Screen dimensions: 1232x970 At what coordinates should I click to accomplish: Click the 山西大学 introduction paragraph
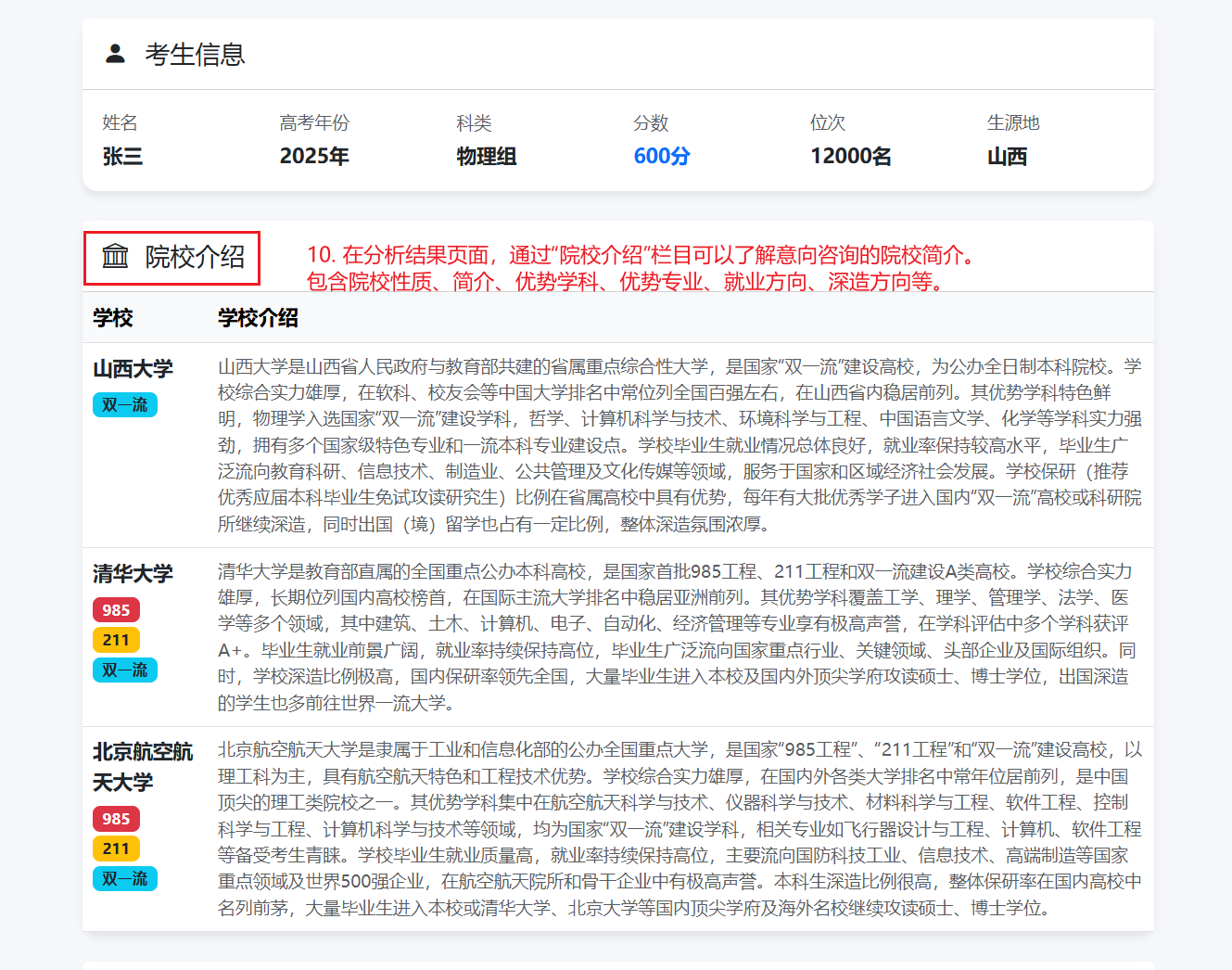point(680,445)
